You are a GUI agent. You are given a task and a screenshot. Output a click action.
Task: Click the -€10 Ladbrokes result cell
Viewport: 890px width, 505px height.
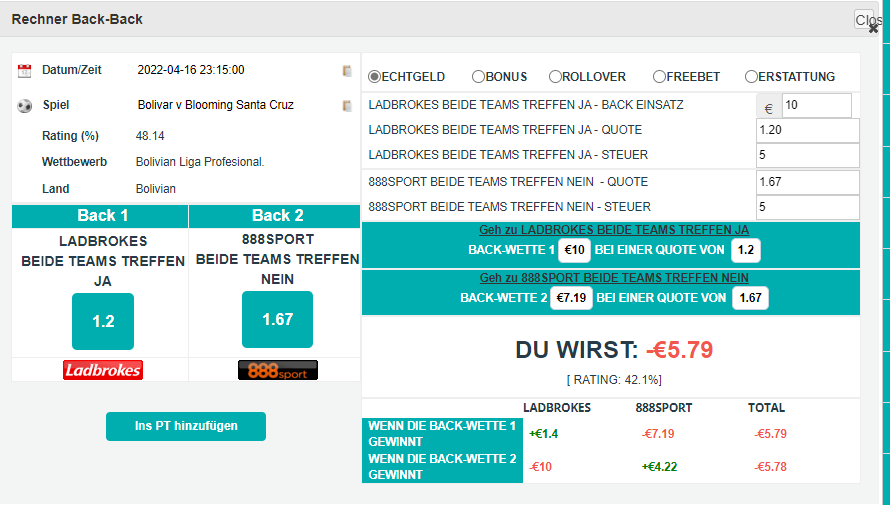point(540,467)
